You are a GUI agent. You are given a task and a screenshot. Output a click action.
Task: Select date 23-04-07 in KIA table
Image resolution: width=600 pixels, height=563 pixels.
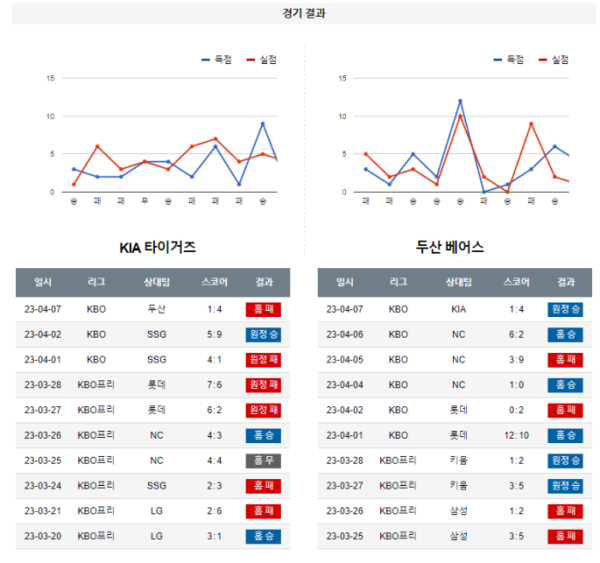[x=43, y=309]
